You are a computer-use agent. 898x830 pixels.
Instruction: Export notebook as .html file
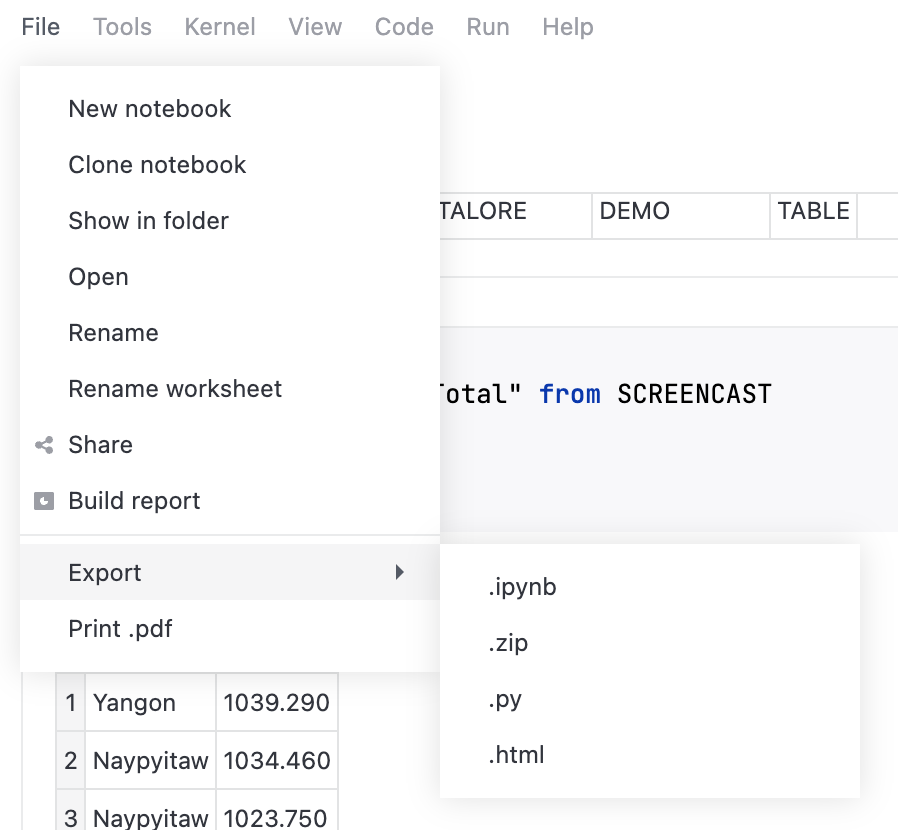point(517,755)
